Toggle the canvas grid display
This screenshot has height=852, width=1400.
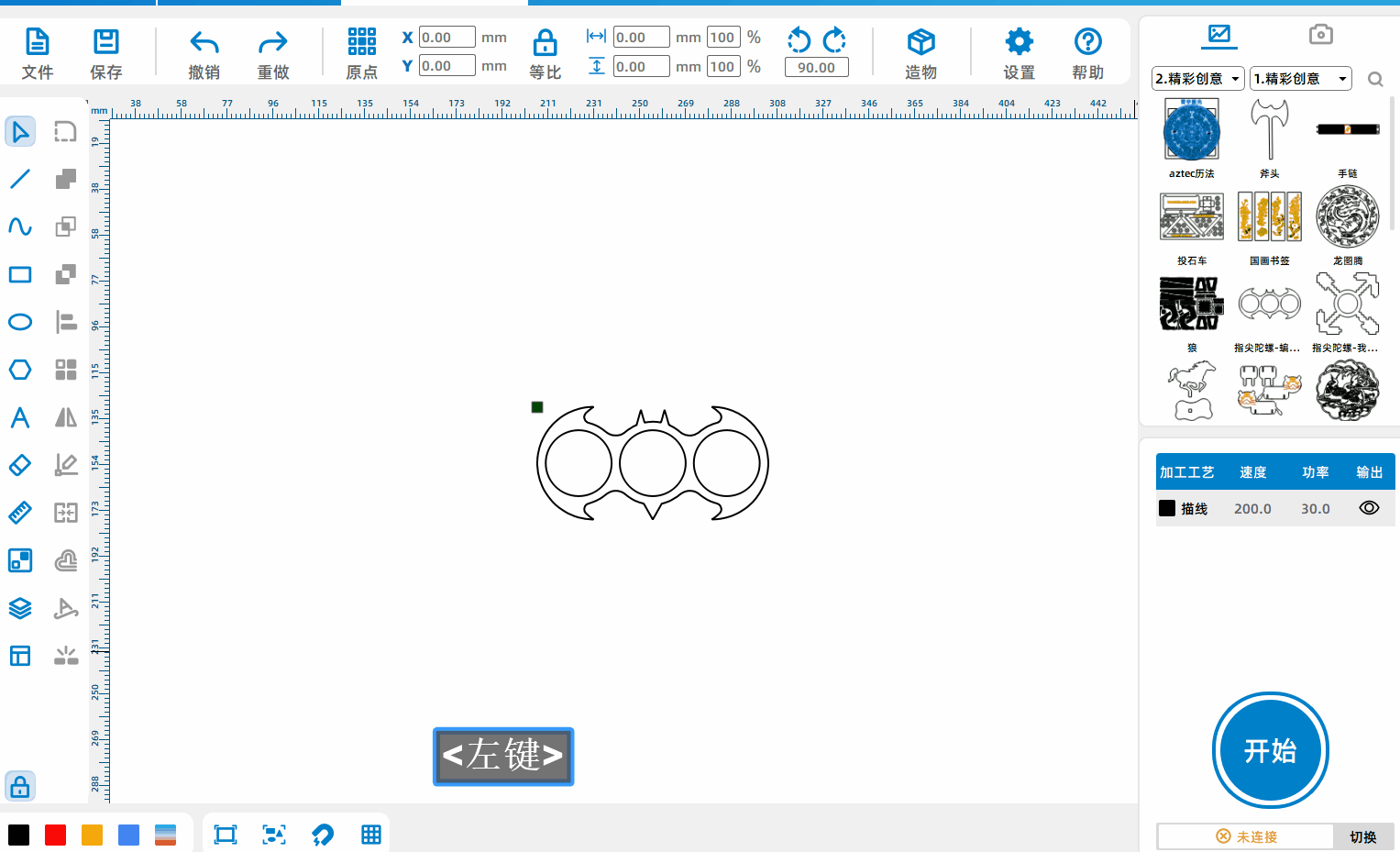point(371,835)
